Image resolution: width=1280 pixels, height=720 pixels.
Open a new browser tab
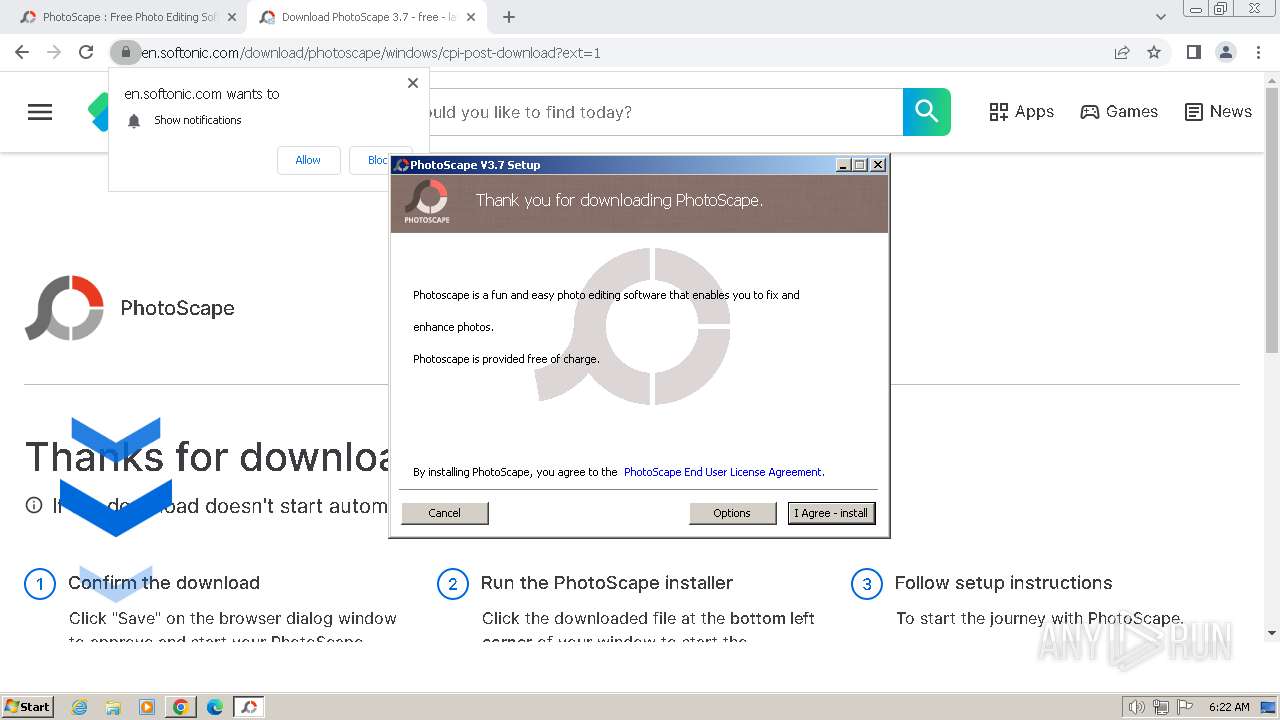[x=509, y=17]
